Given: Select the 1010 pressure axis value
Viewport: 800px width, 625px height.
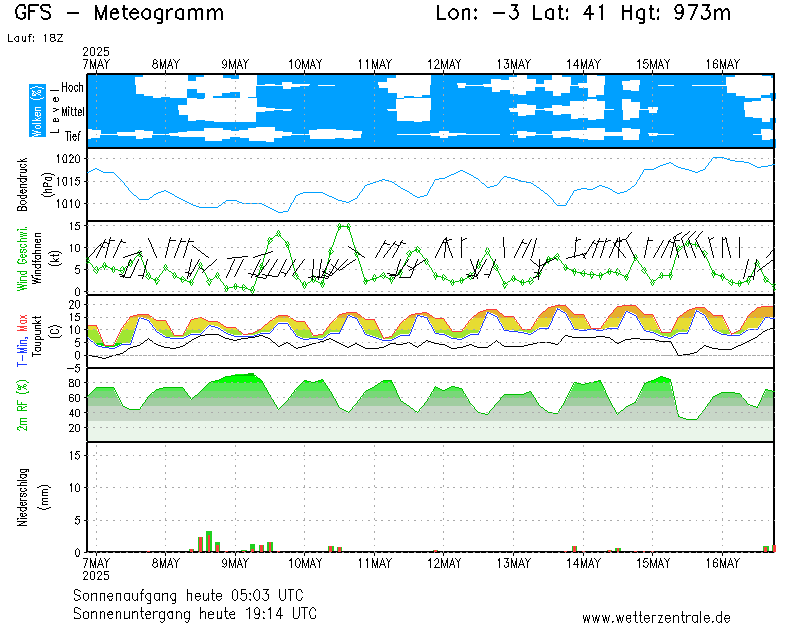Looking at the screenshot, I should click(x=68, y=204).
